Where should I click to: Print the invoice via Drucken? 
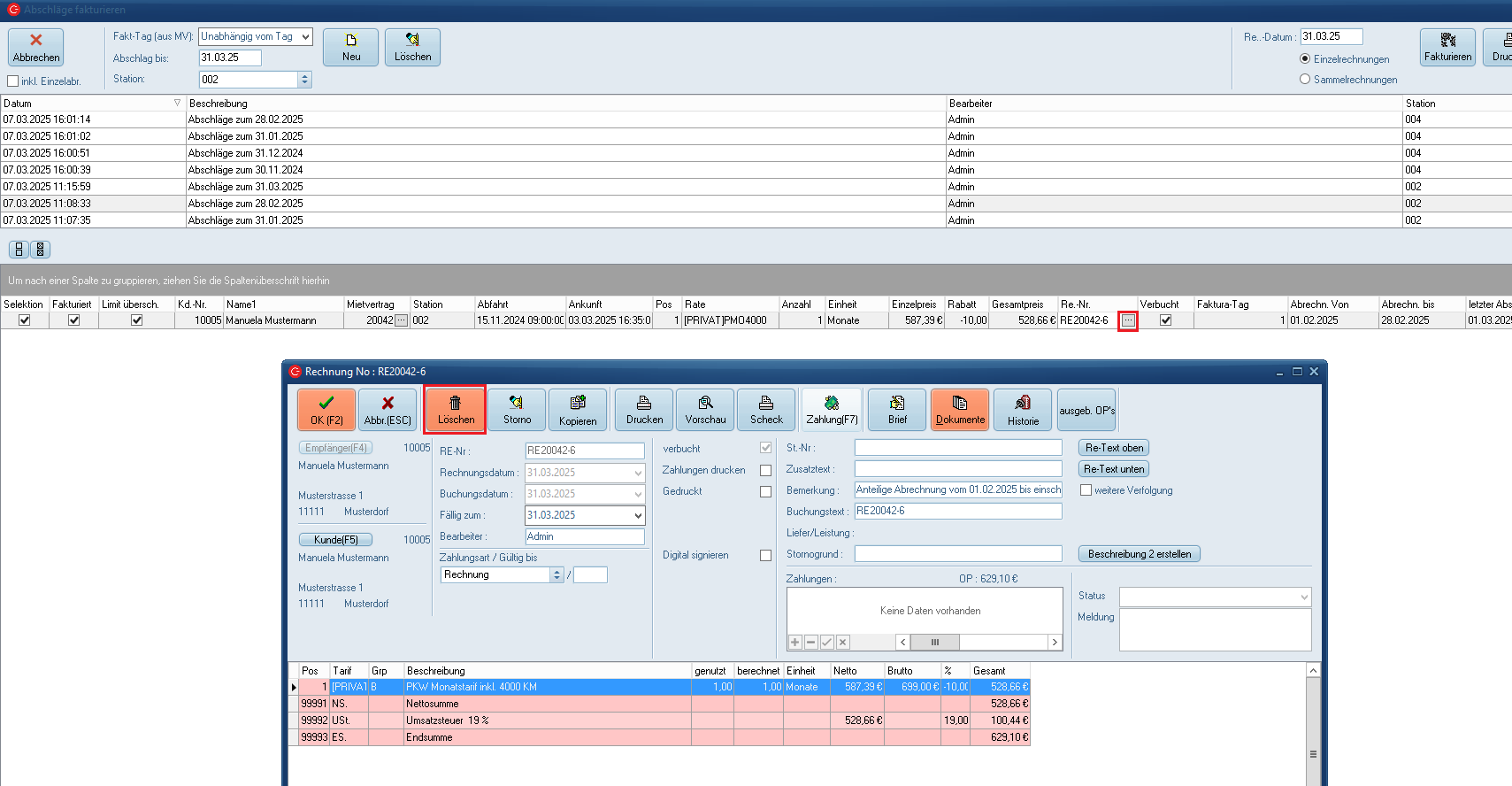click(x=644, y=409)
